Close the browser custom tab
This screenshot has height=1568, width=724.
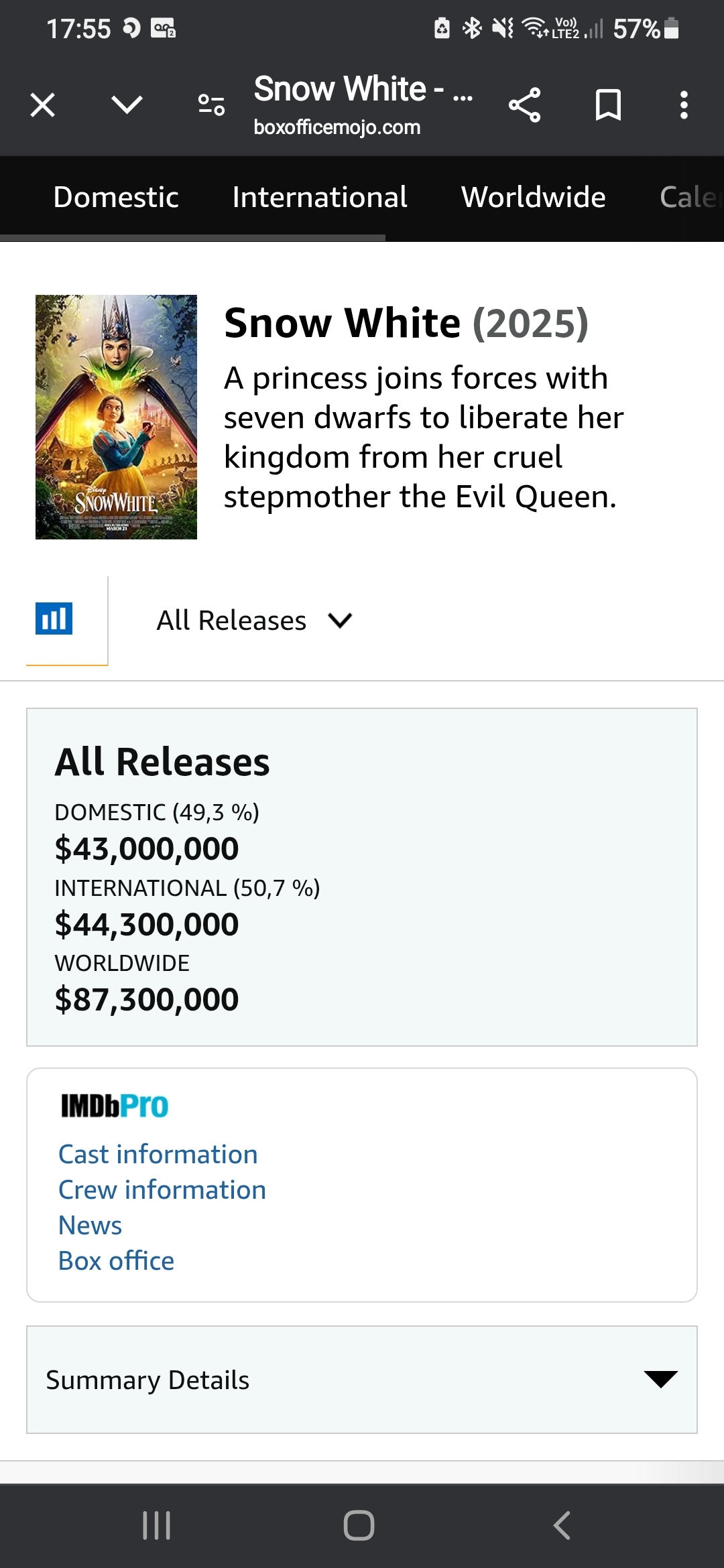click(x=43, y=105)
